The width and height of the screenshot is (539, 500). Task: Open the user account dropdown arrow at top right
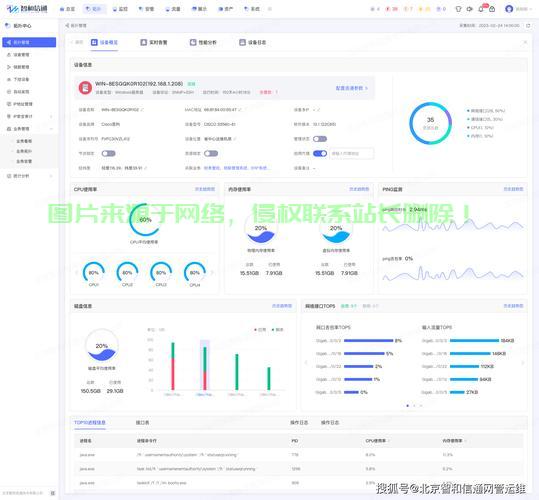pyautogui.click(x=531, y=9)
